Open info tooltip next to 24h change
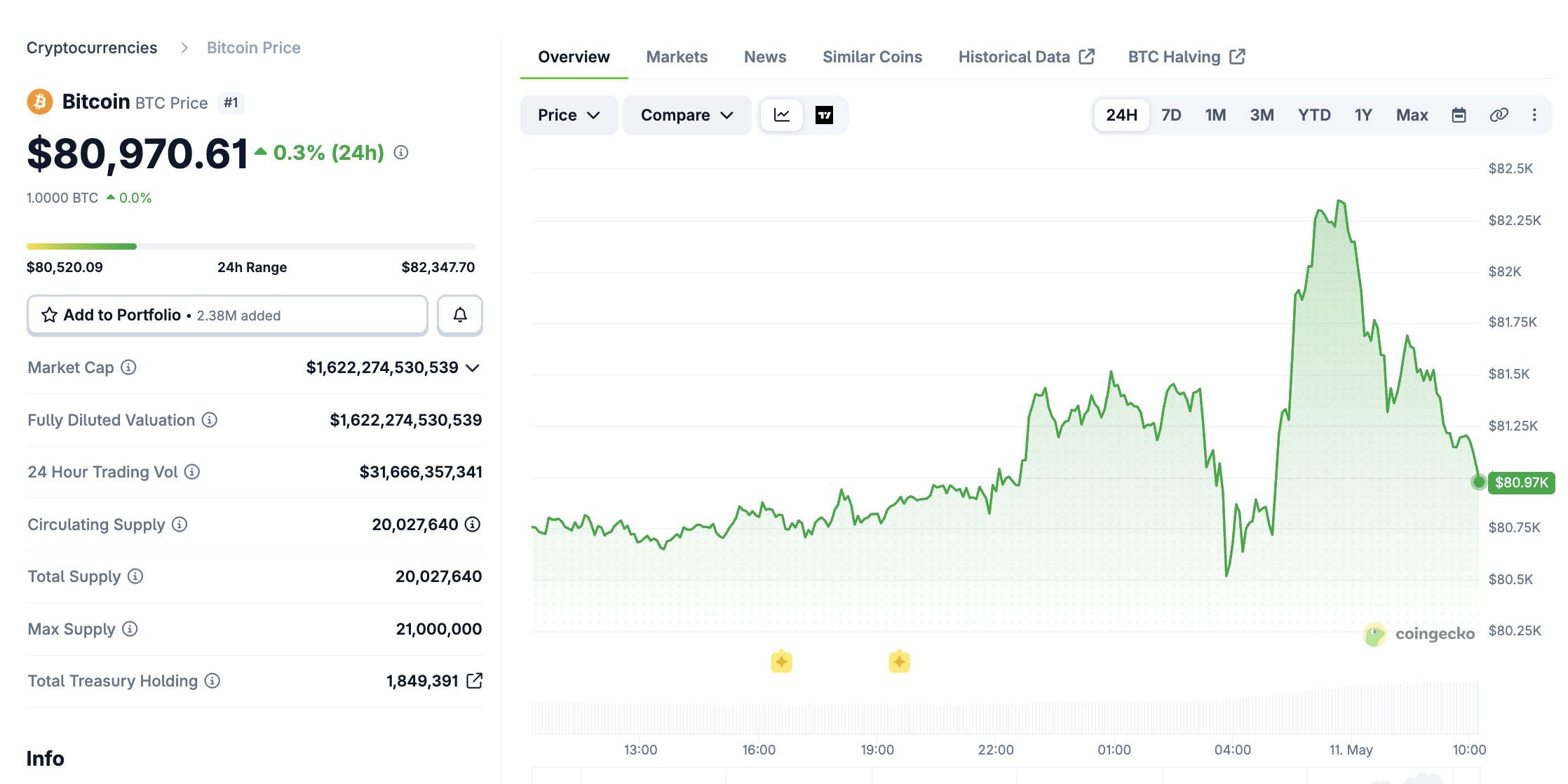This screenshot has width=1568, height=784. coord(401,152)
